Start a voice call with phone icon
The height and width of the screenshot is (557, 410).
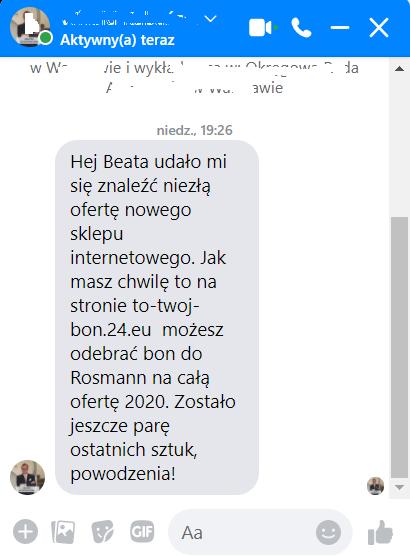pyautogui.click(x=301, y=28)
